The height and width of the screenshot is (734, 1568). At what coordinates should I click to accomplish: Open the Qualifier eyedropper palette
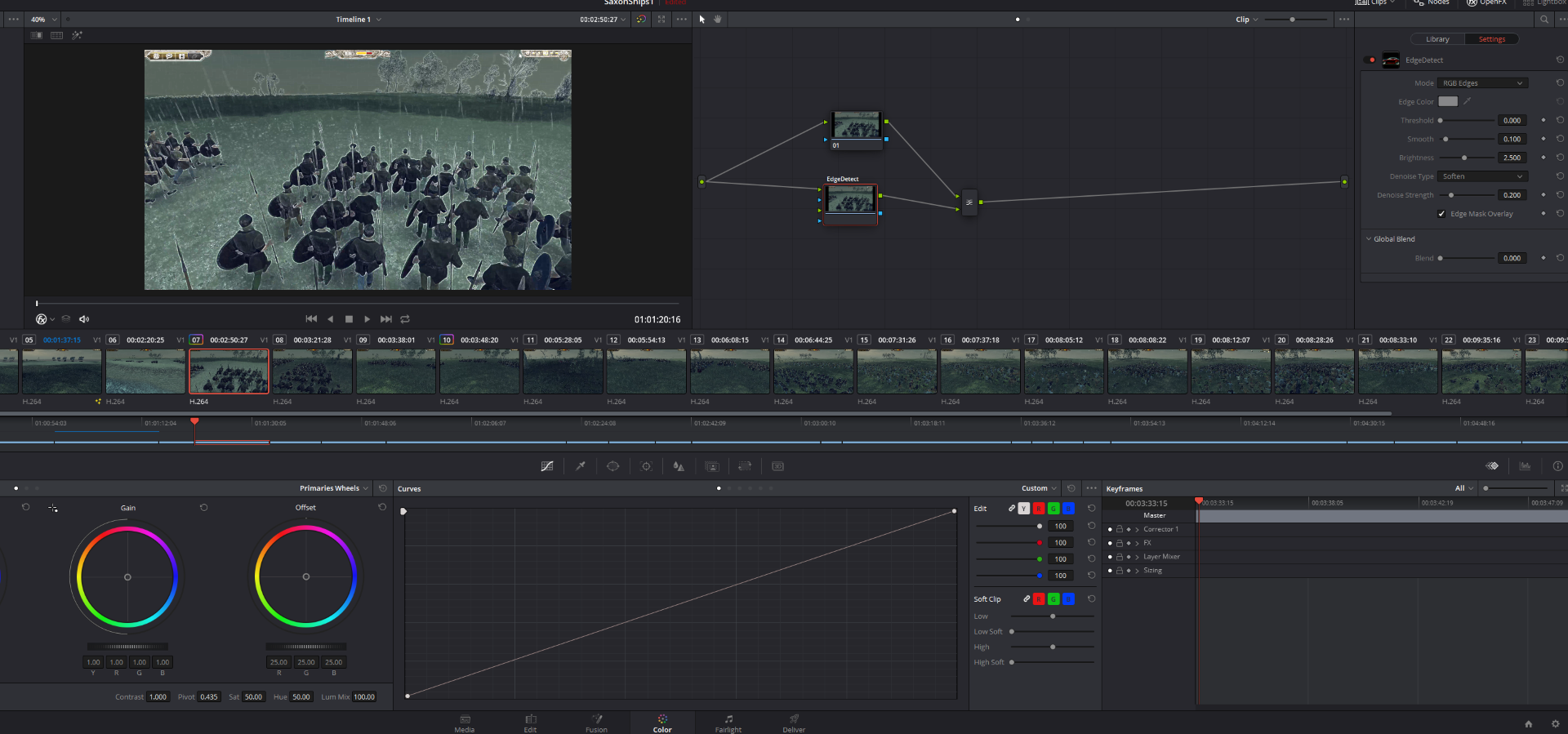point(581,466)
